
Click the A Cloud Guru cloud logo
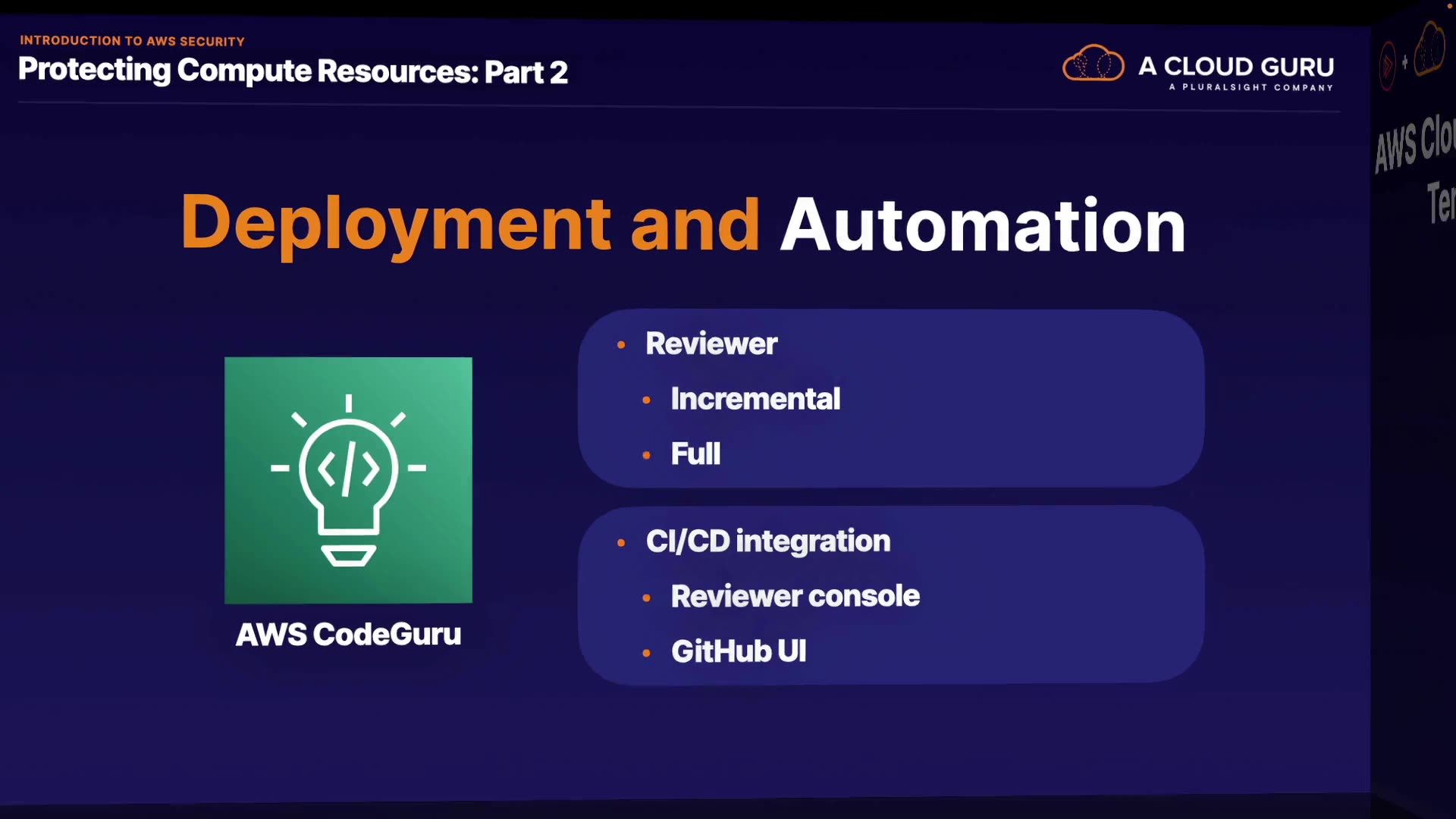[x=1093, y=64]
